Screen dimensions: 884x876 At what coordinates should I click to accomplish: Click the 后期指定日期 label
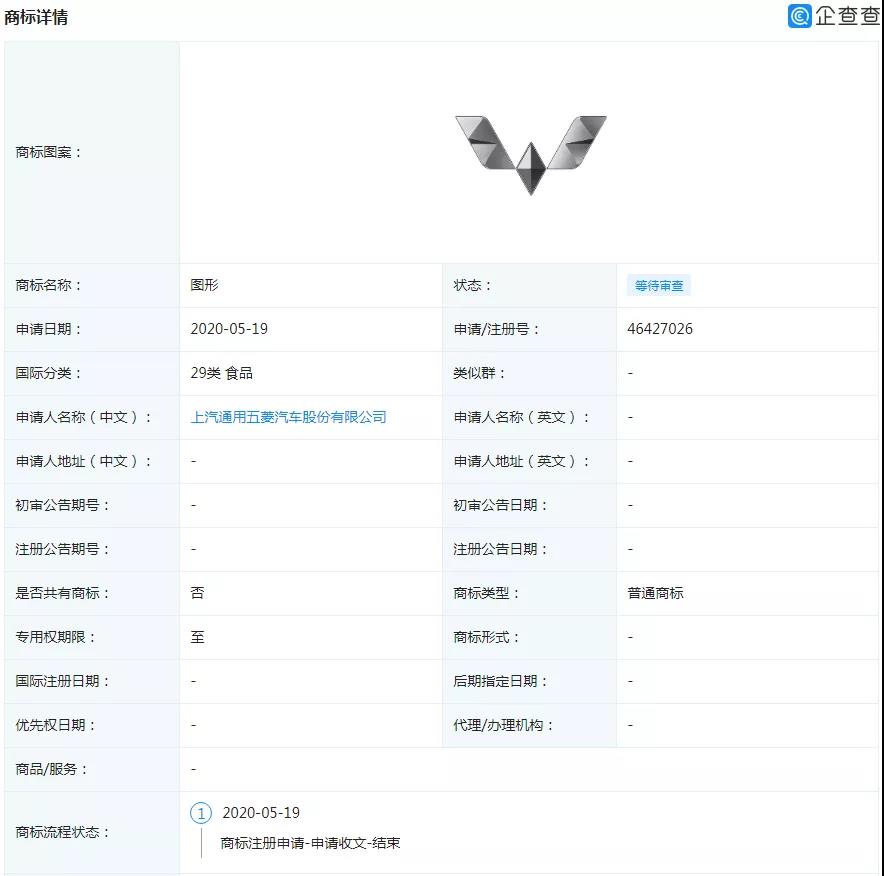501,681
